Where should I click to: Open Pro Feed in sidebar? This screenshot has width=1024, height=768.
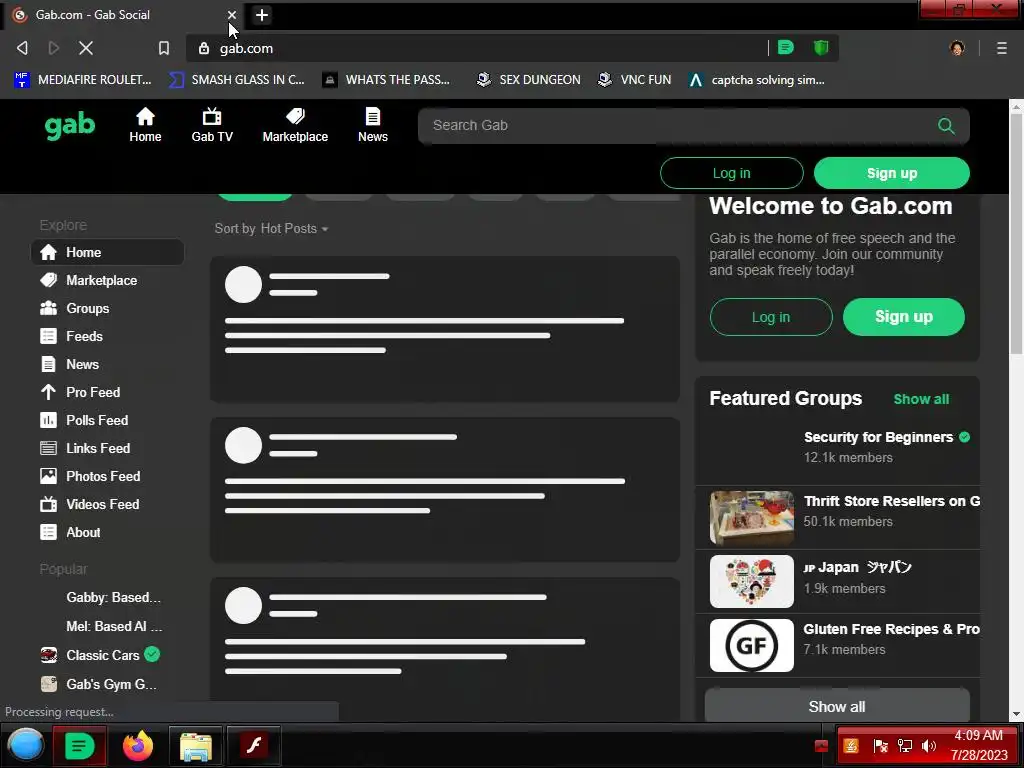[x=108, y=392]
